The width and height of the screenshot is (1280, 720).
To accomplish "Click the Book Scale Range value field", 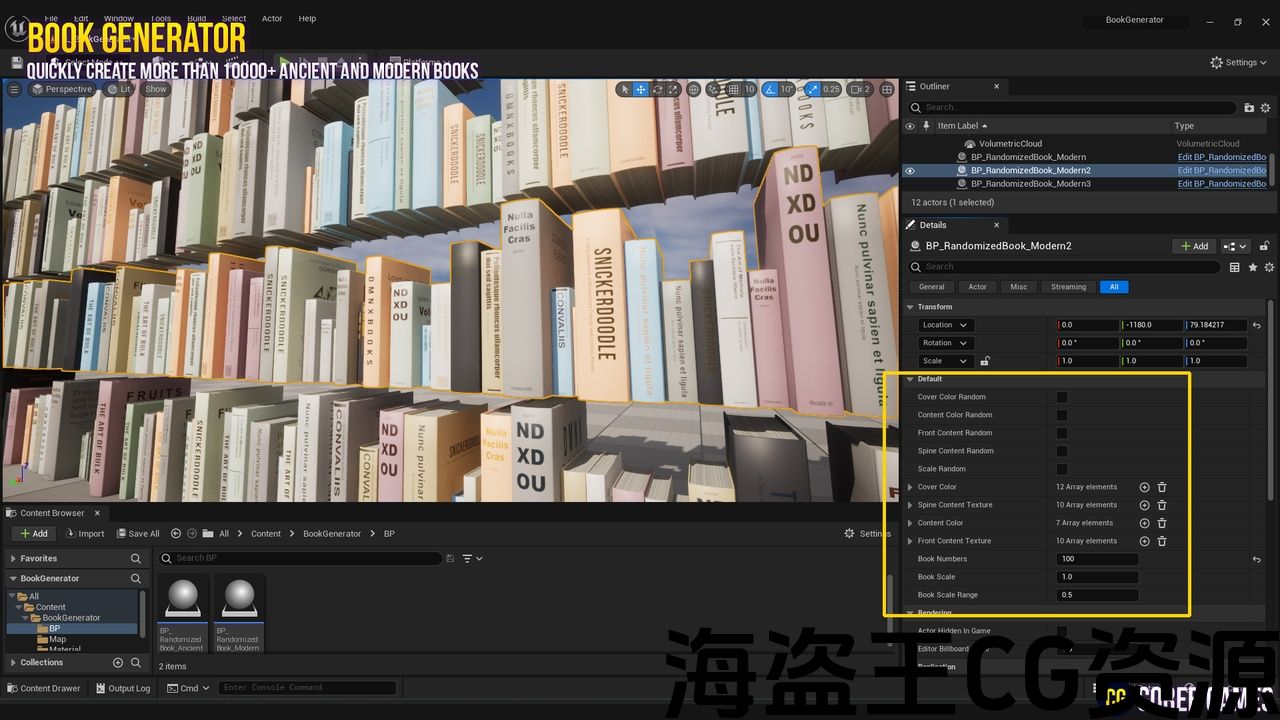I will click(1097, 595).
